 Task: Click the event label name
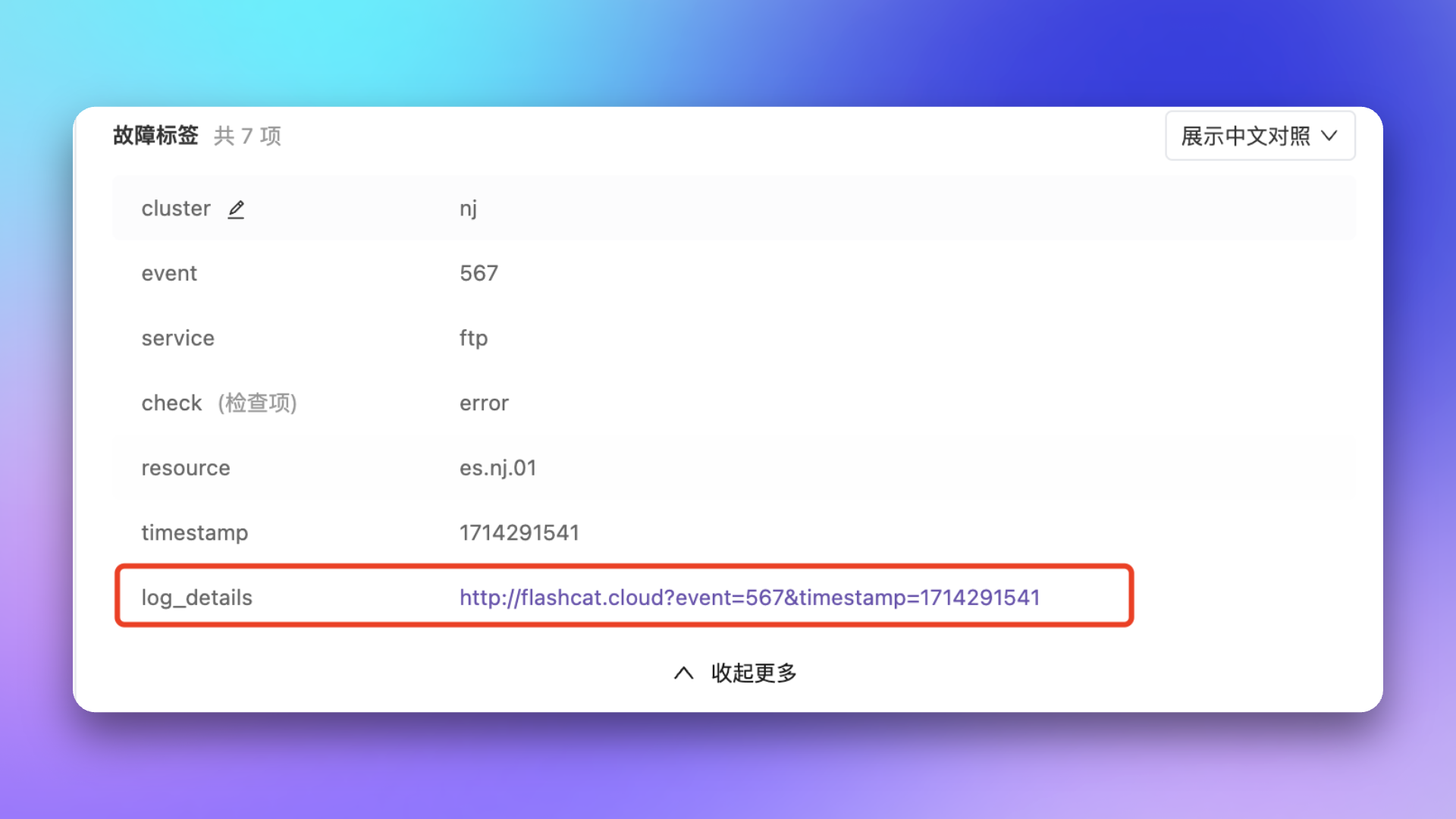[x=169, y=273]
